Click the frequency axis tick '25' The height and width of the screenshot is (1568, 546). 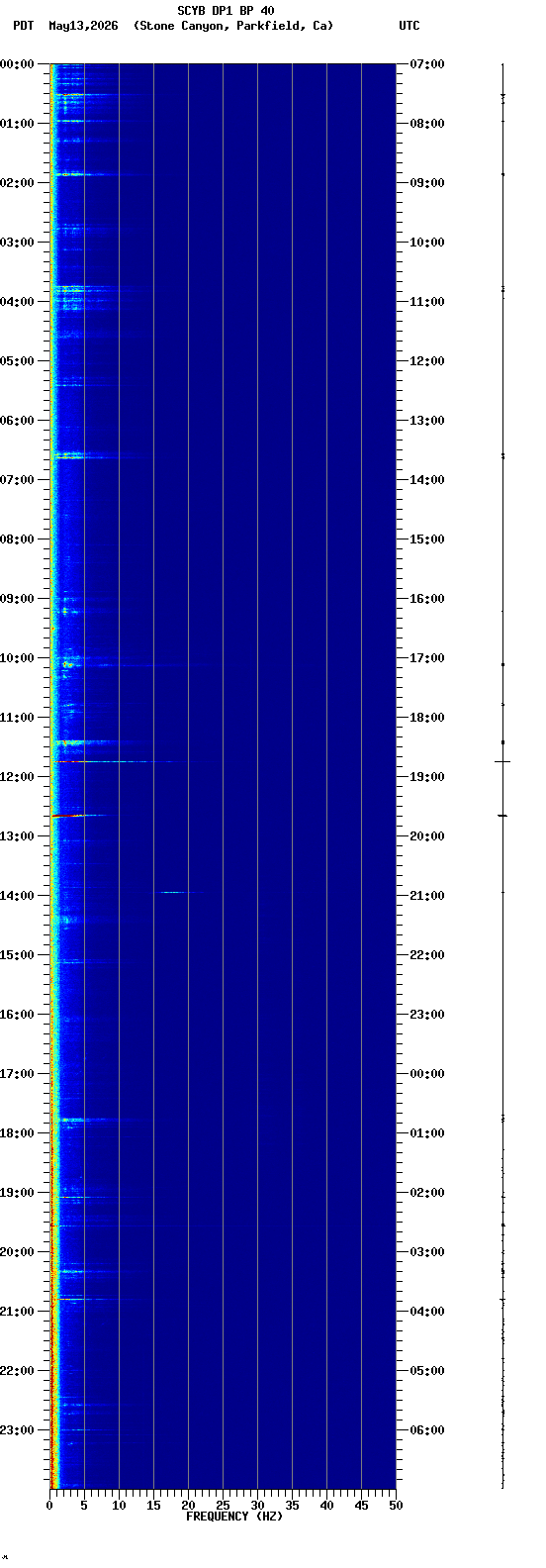coord(223,1506)
